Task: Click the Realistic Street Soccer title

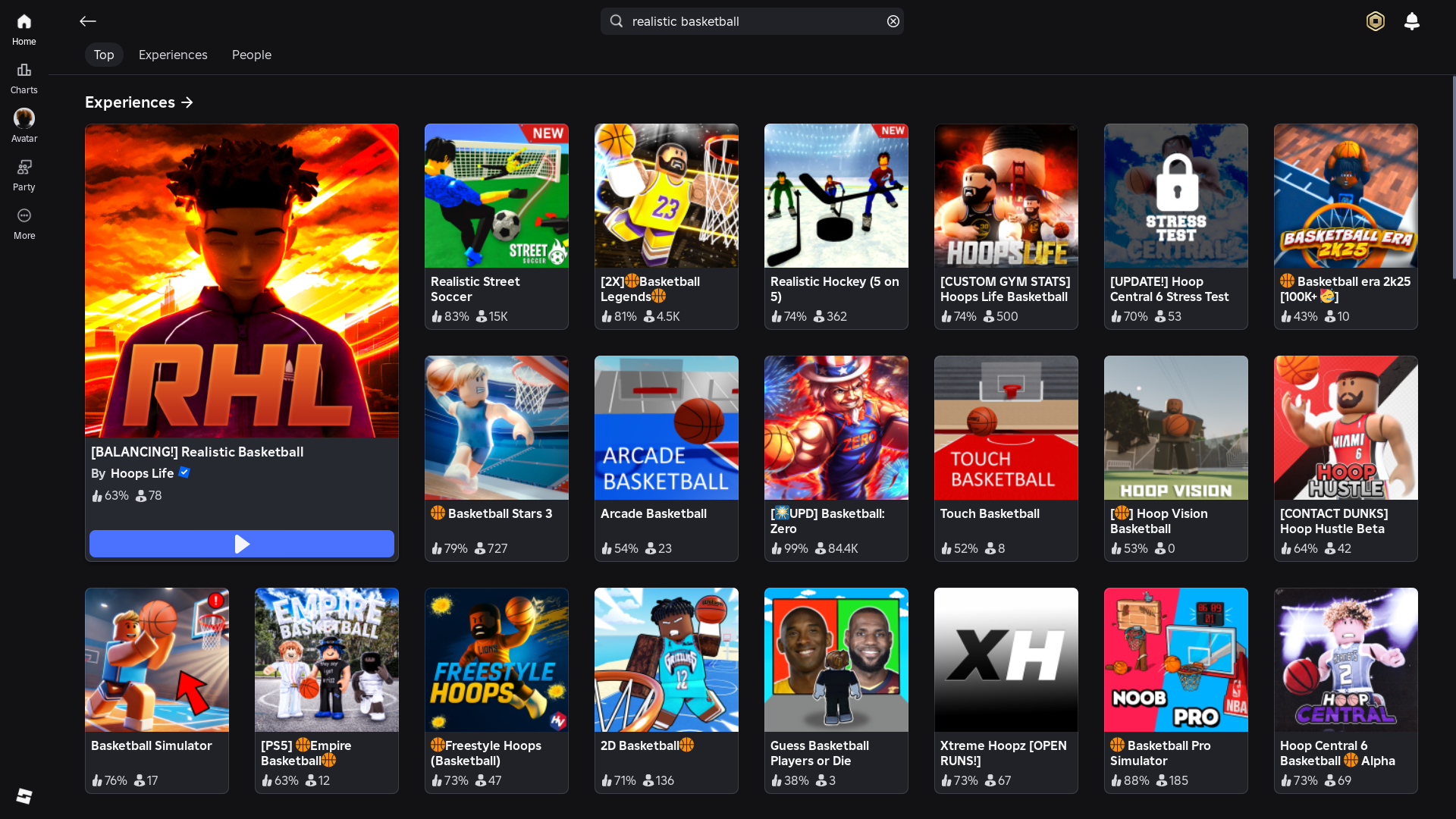Action: click(475, 289)
